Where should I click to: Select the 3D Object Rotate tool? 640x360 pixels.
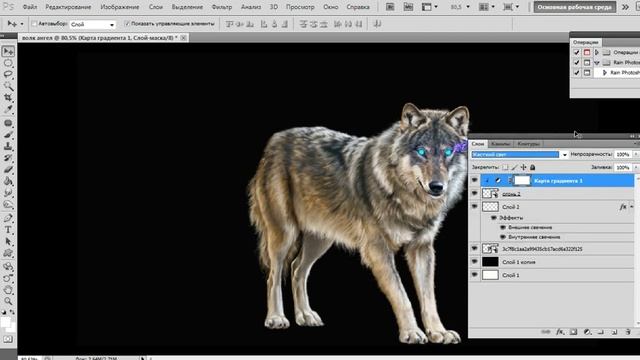tap(8, 267)
